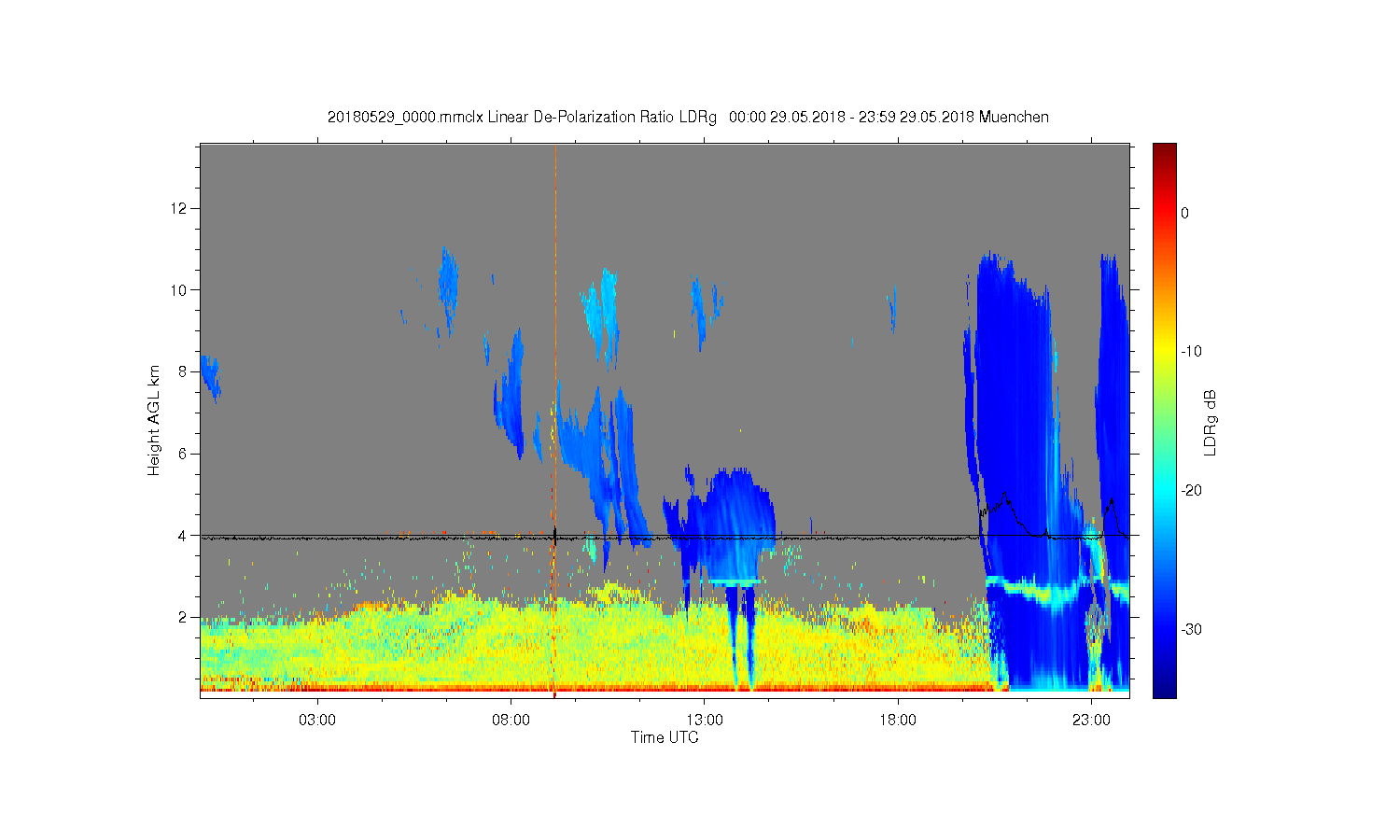Click the 'LDRg dB' colorbar label
This screenshot has height=840, width=1400.
[1211, 423]
